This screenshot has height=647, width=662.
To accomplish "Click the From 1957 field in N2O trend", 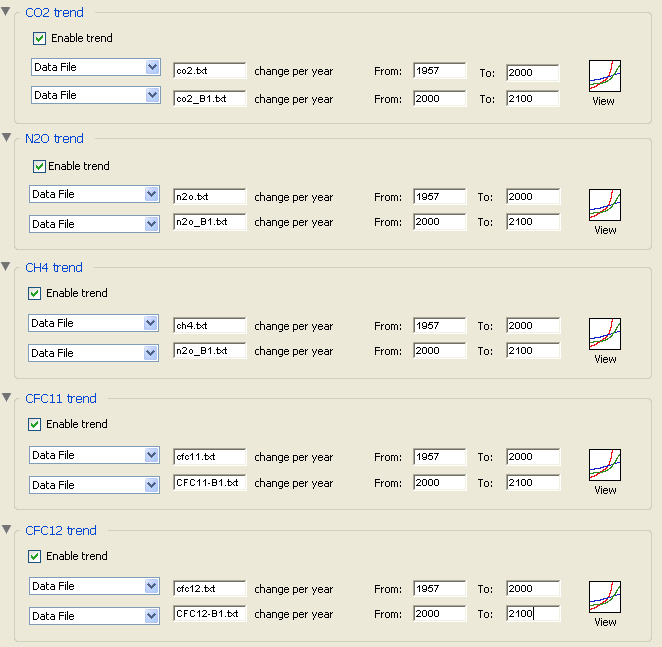I will tap(439, 197).
